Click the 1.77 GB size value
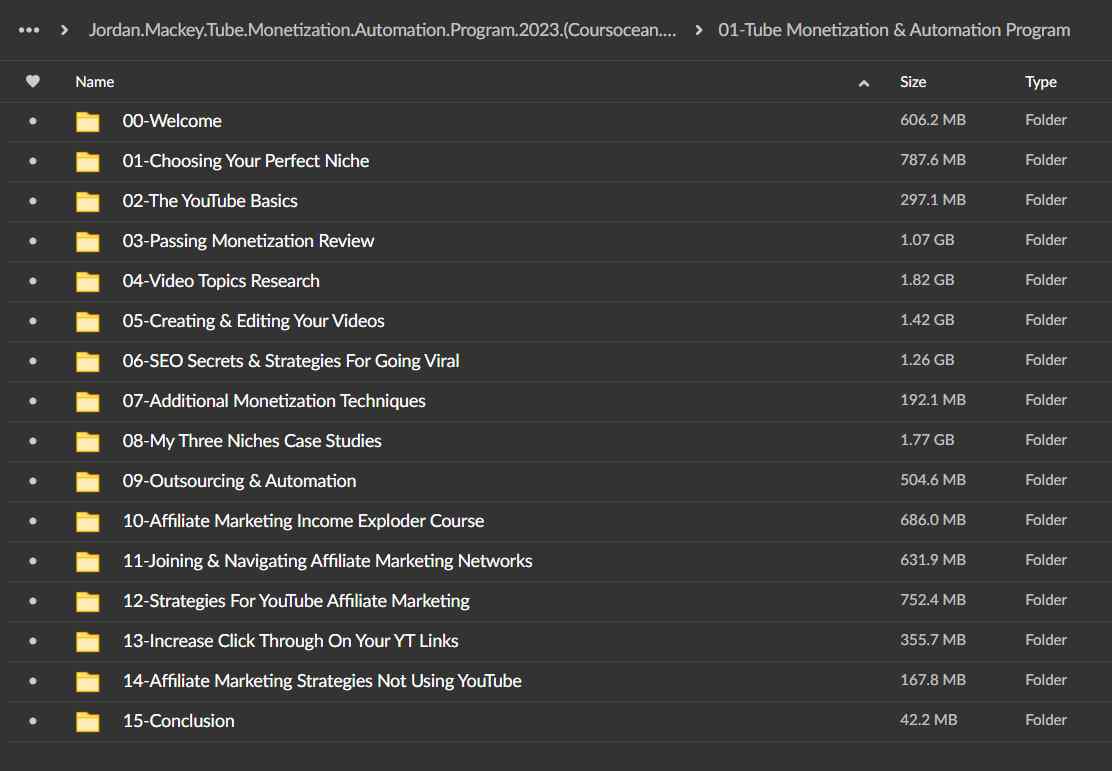This screenshot has width=1112, height=771. [x=927, y=440]
